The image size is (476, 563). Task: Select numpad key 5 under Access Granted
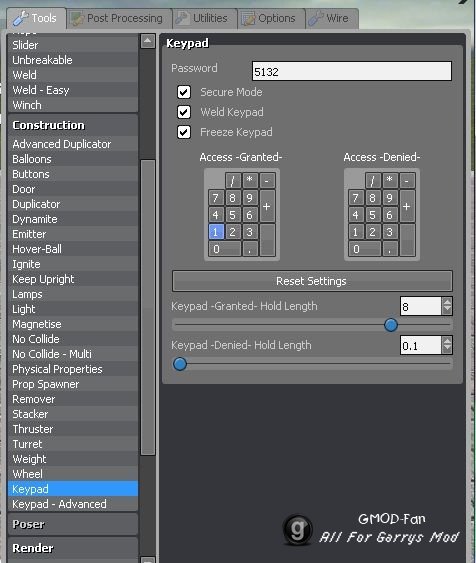(232, 215)
